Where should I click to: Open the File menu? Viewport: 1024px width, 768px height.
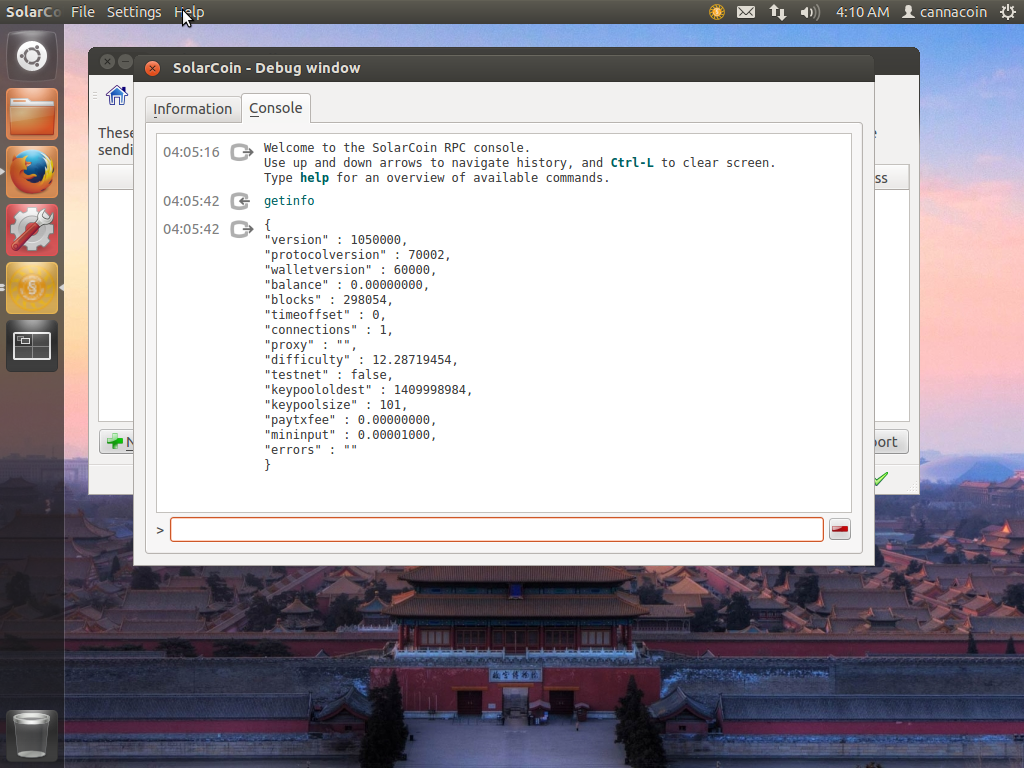click(83, 12)
